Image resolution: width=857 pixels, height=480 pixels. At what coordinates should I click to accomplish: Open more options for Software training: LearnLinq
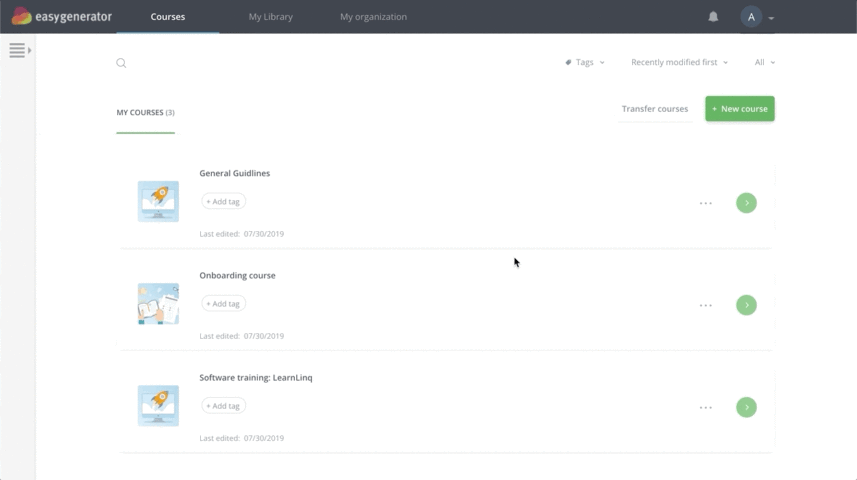point(706,408)
